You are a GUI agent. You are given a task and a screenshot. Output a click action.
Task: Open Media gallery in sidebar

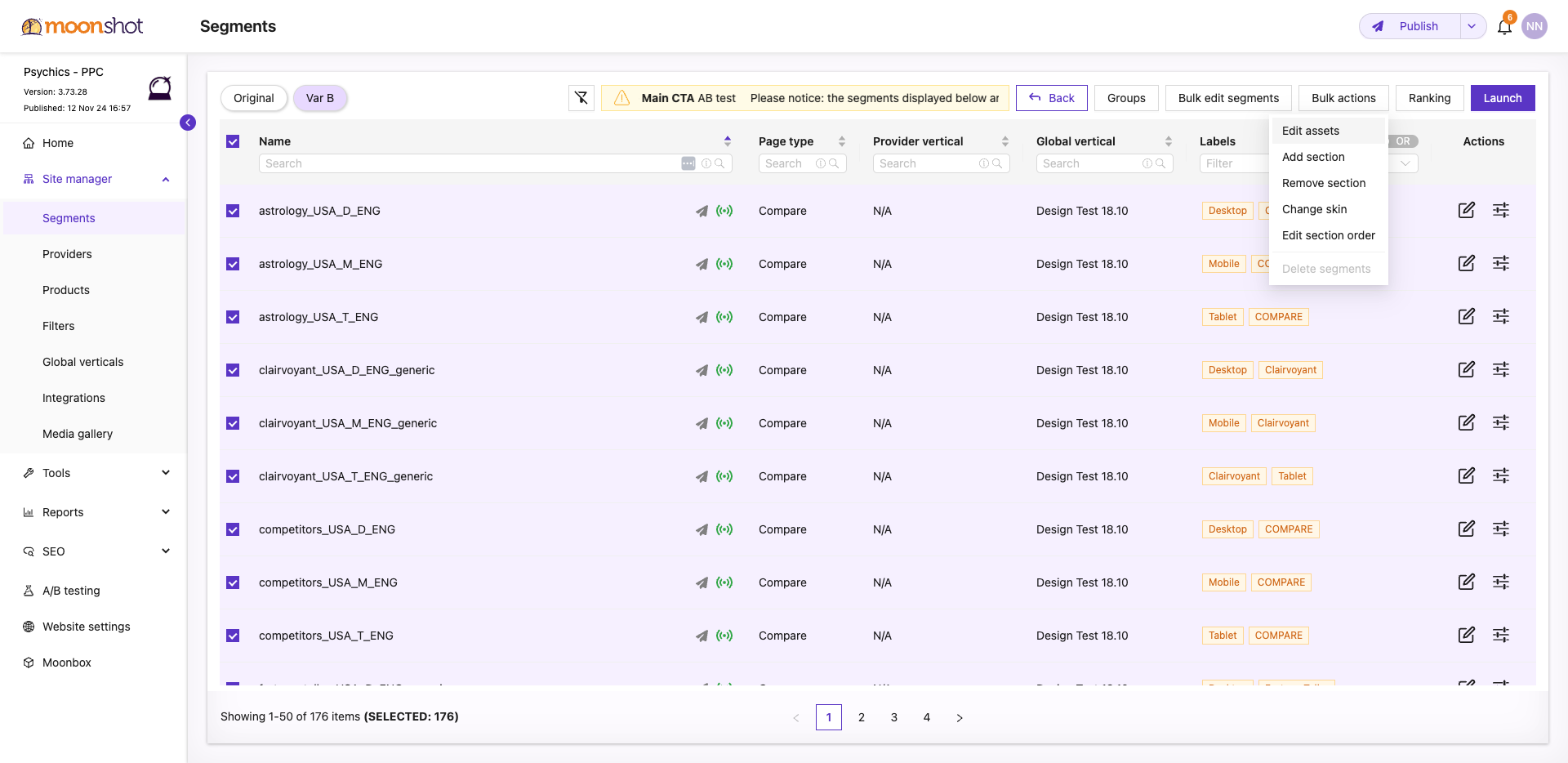point(78,434)
